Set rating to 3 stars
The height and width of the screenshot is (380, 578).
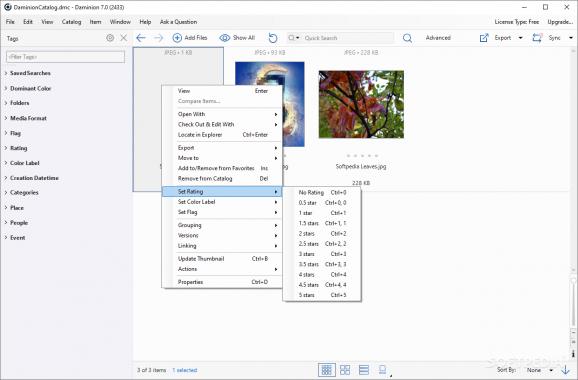tap(322, 254)
